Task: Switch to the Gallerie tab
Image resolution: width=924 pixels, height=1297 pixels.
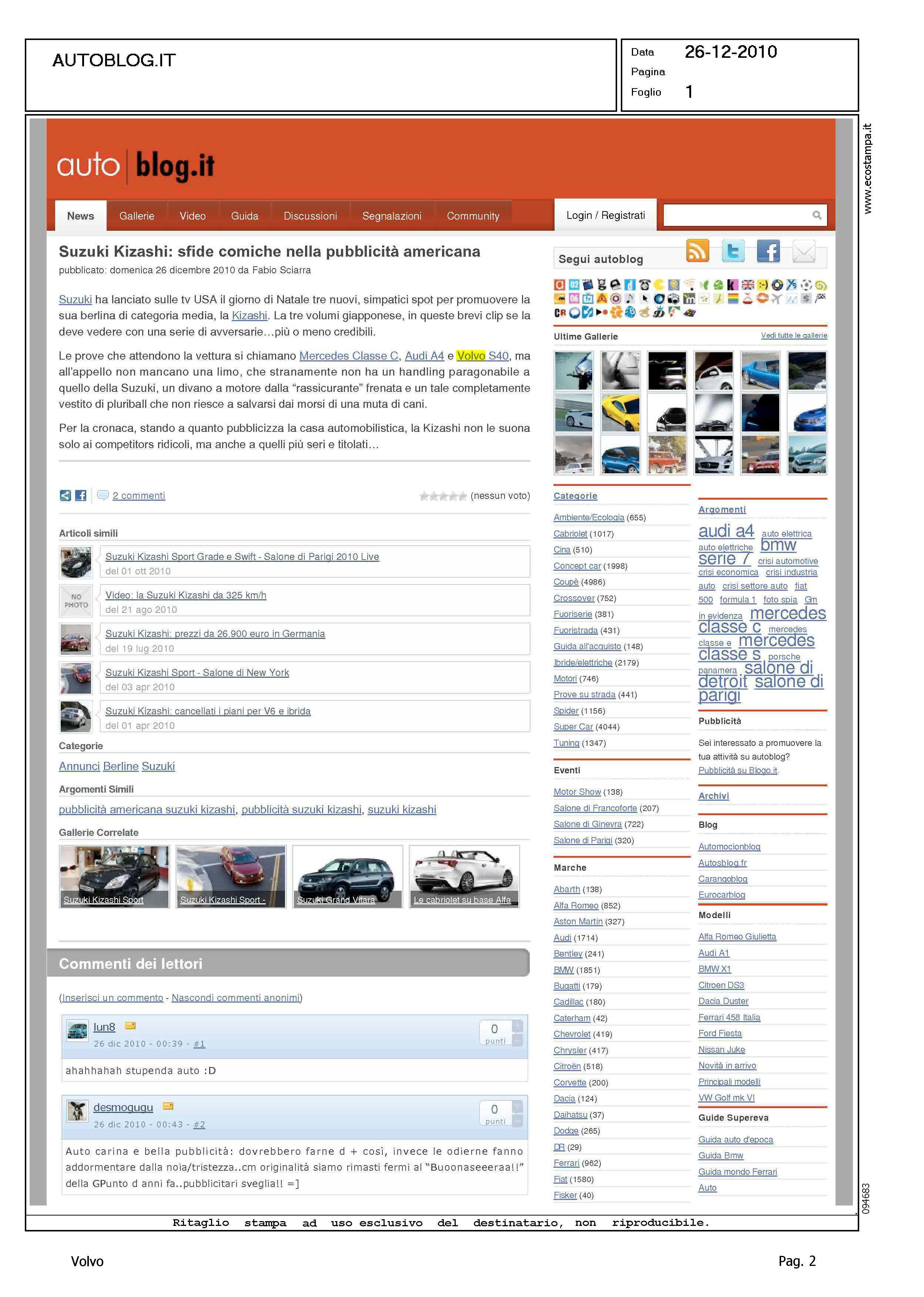Action: click(137, 216)
